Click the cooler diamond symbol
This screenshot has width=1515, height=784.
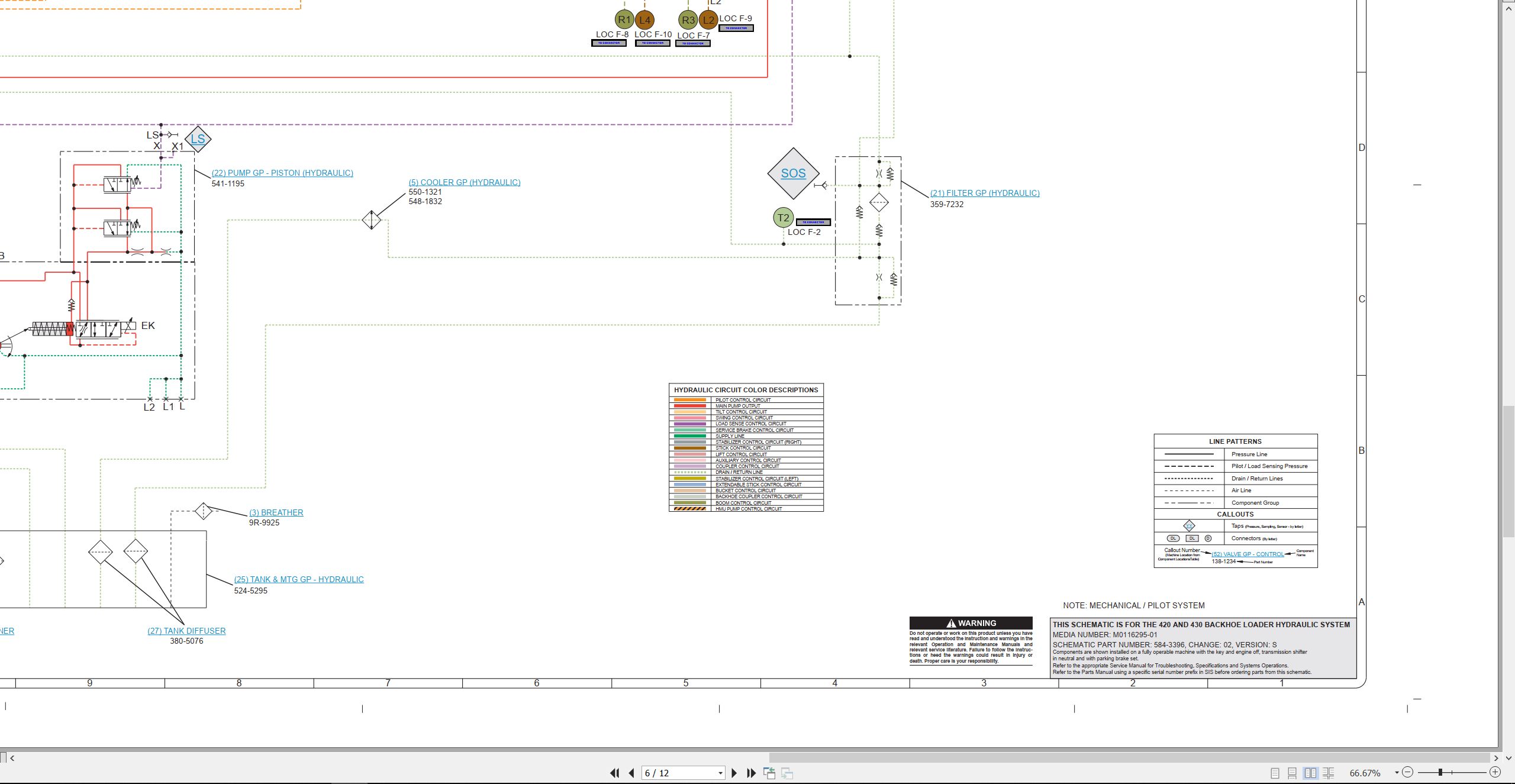coord(372,220)
